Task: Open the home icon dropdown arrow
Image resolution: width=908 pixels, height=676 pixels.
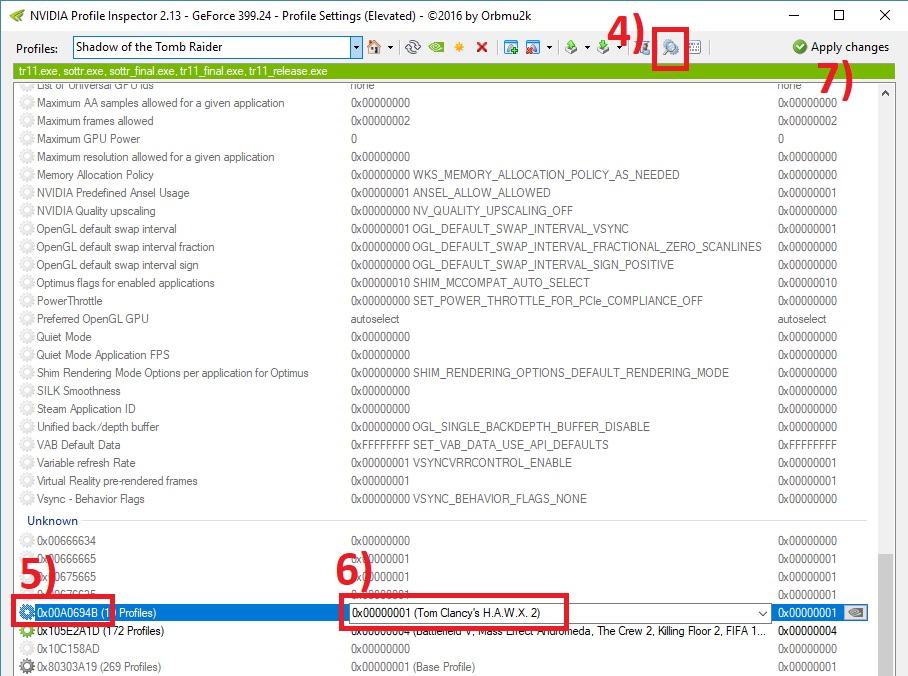Action: point(390,47)
